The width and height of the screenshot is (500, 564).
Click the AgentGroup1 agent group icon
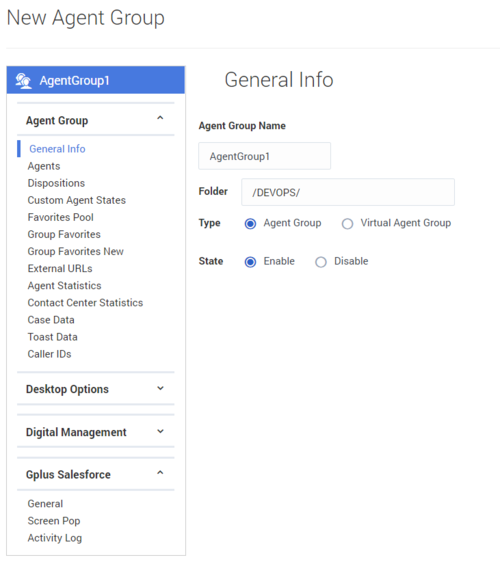23,81
